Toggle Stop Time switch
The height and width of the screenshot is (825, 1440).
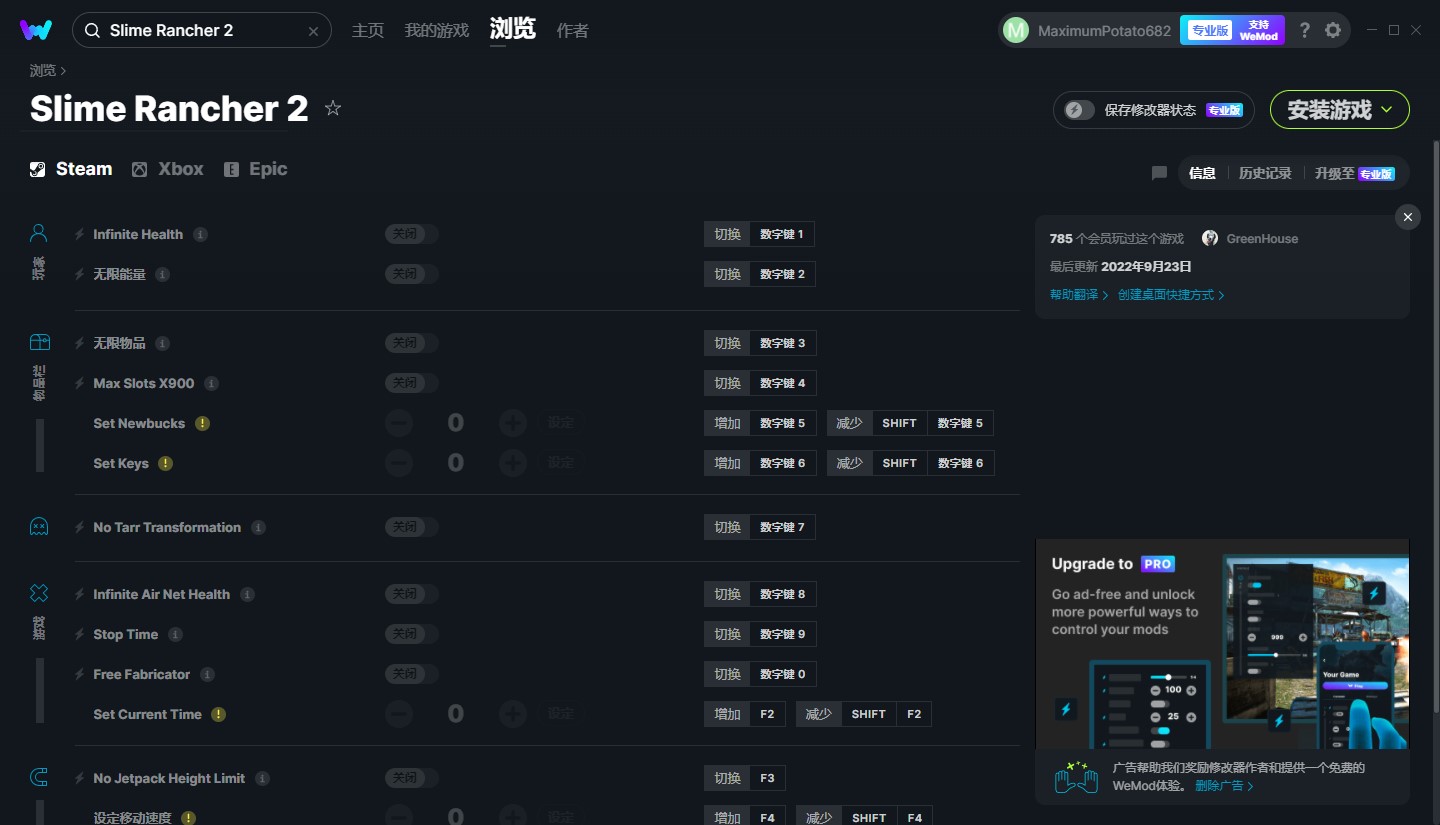[411, 634]
